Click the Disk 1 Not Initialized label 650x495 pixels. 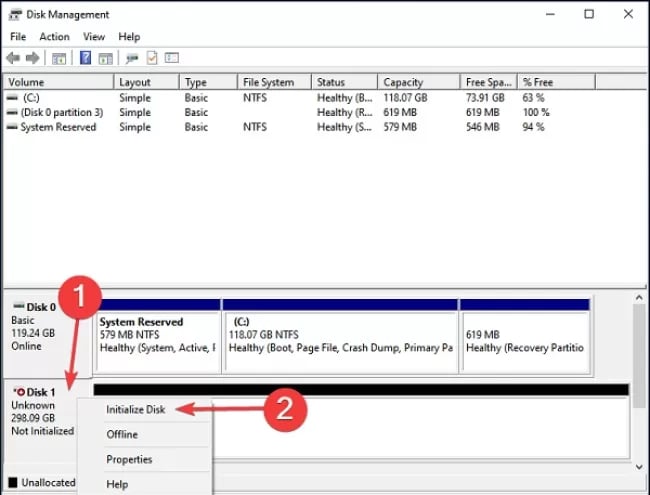[x=43, y=431]
